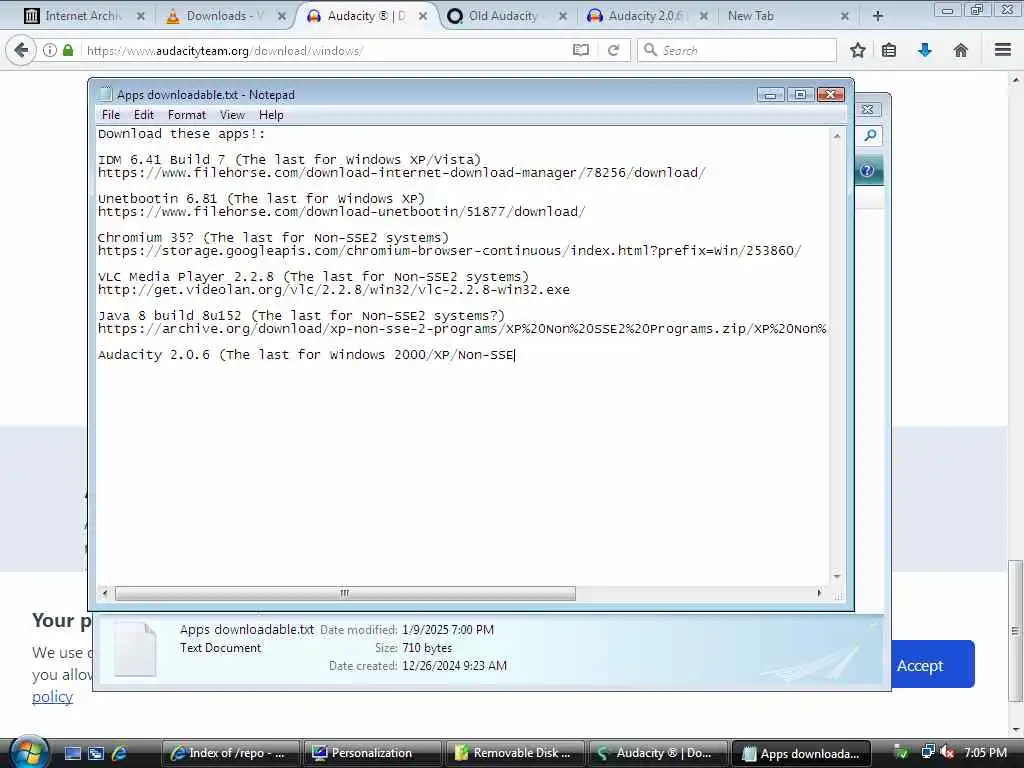Click the Java 8 build 8u152 line

tap(301, 315)
